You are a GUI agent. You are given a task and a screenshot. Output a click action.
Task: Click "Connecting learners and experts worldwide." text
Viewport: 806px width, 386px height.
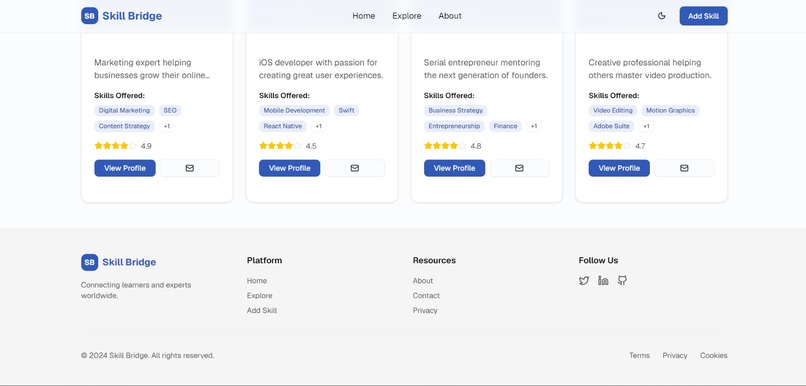(136, 290)
